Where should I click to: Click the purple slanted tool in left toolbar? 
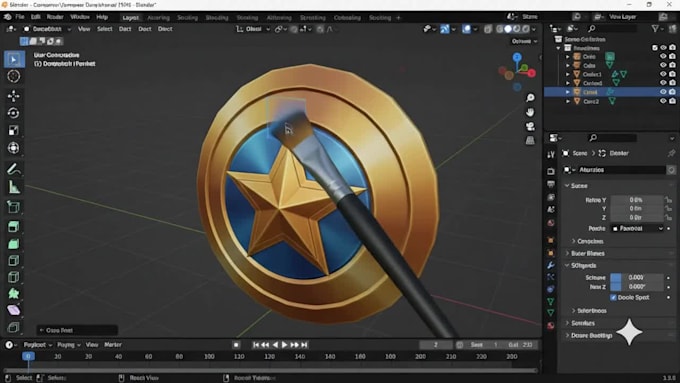coord(13,310)
